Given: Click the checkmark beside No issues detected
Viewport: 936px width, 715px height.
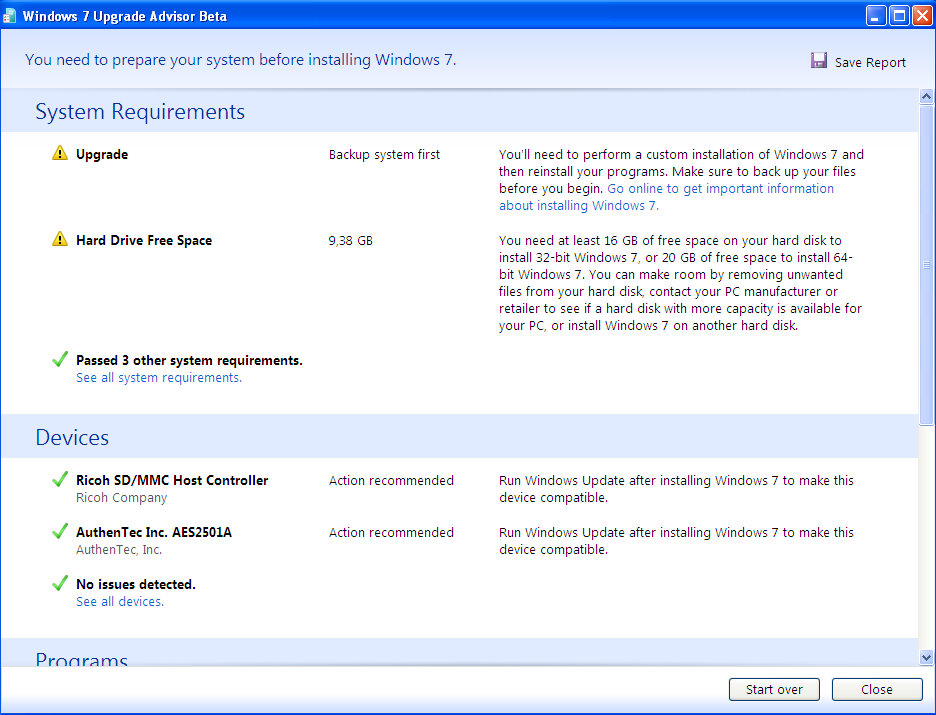Looking at the screenshot, I should pyautogui.click(x=60, y=583).
